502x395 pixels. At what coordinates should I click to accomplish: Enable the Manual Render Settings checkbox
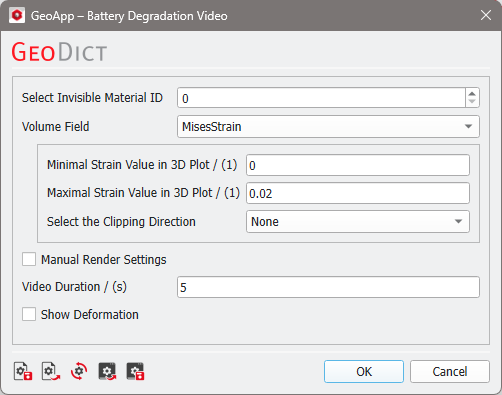click(29, 259)
